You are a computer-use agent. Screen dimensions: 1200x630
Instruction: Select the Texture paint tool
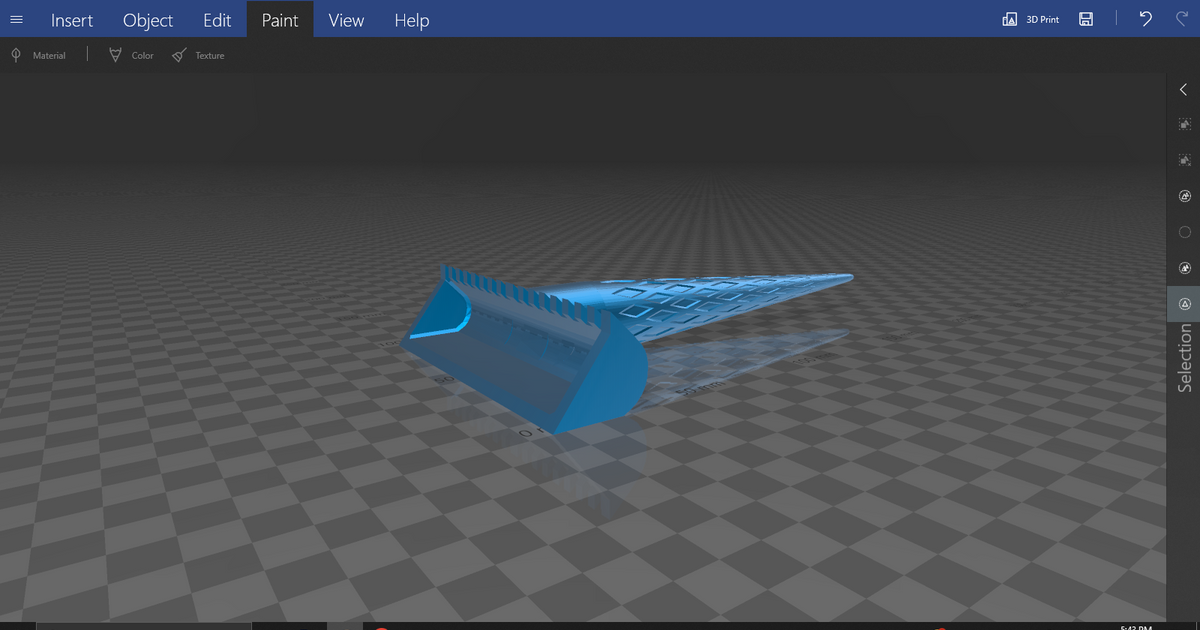198,55
